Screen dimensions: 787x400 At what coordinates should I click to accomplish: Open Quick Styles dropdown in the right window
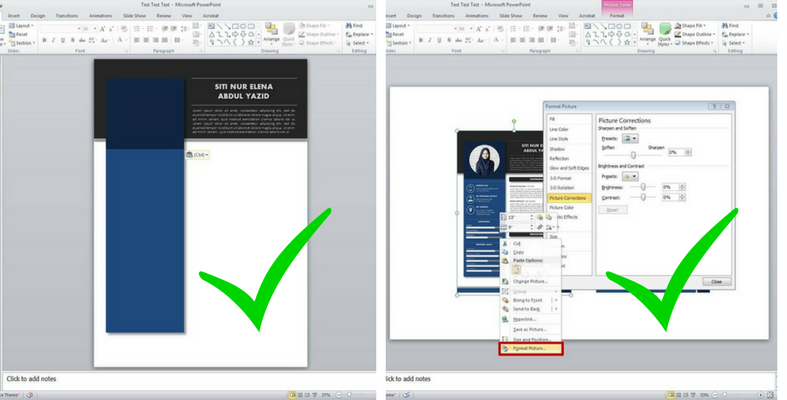tap(665, 34)
